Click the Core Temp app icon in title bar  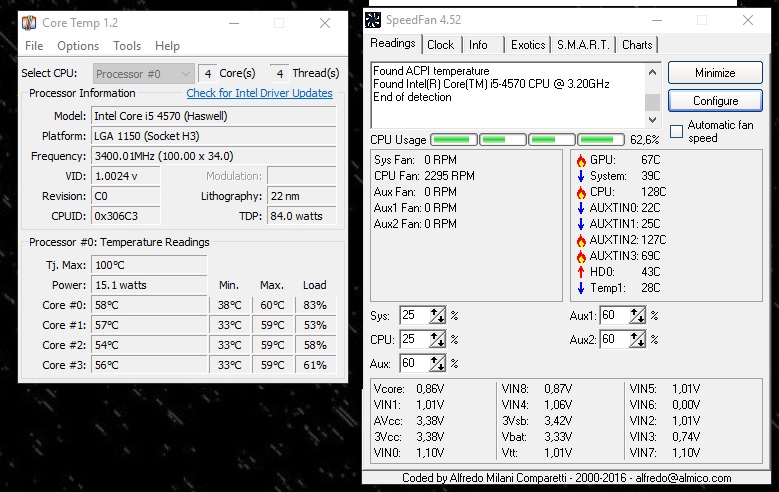pos(29,23)
